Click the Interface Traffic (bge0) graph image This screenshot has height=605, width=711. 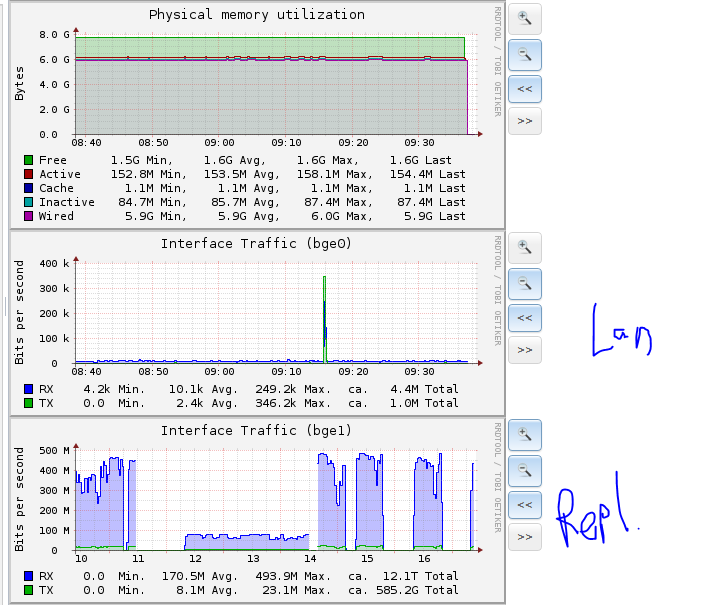pyautogui.click(x=258, y=323)
